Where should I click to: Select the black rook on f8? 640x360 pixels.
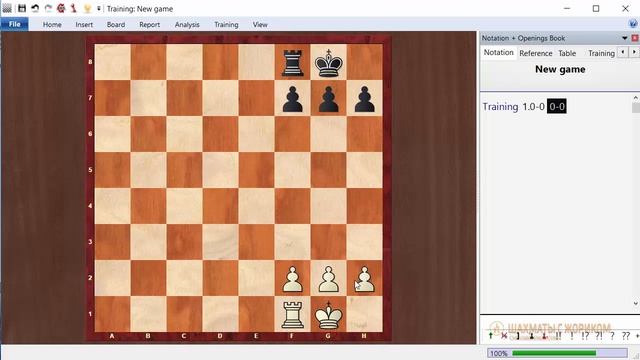pos(293,63)
